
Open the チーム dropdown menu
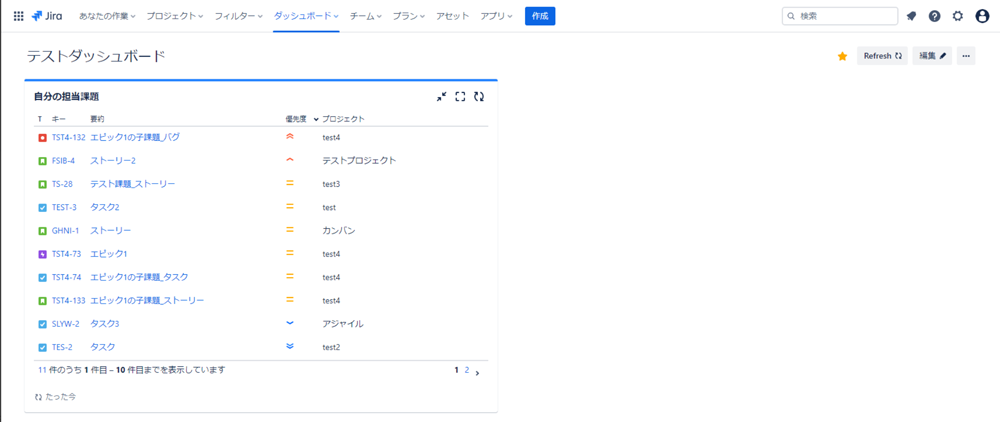(365, 16)
